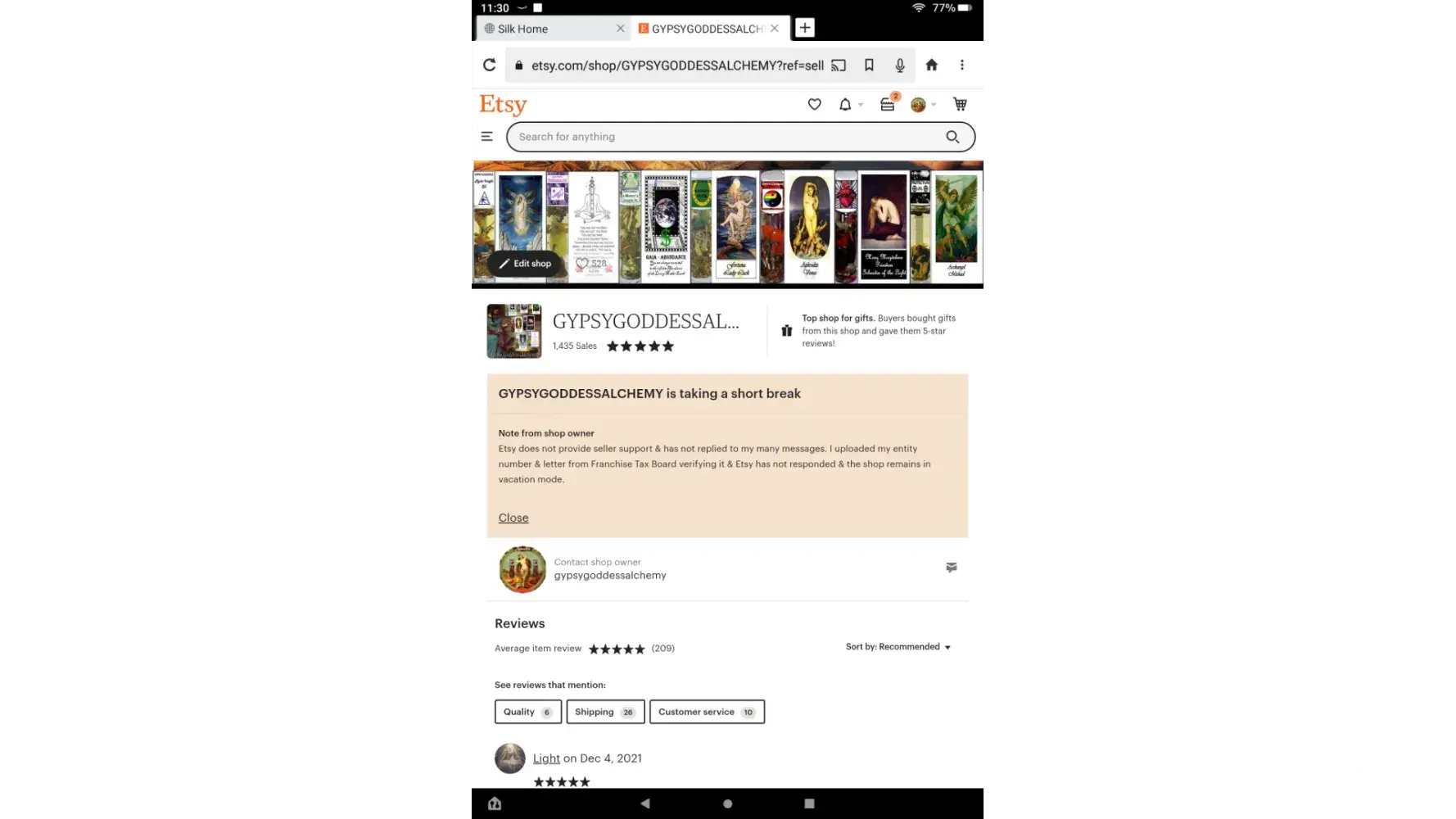Close the vacation note via Close link
Screen dimensions: 1456x819
click(x=513, y=518)
